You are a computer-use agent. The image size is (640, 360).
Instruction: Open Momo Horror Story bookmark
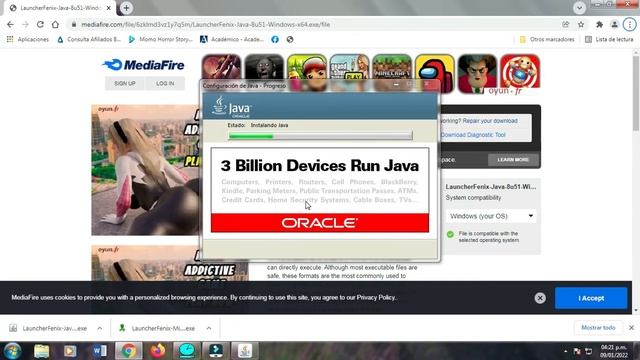coord(160,40)
